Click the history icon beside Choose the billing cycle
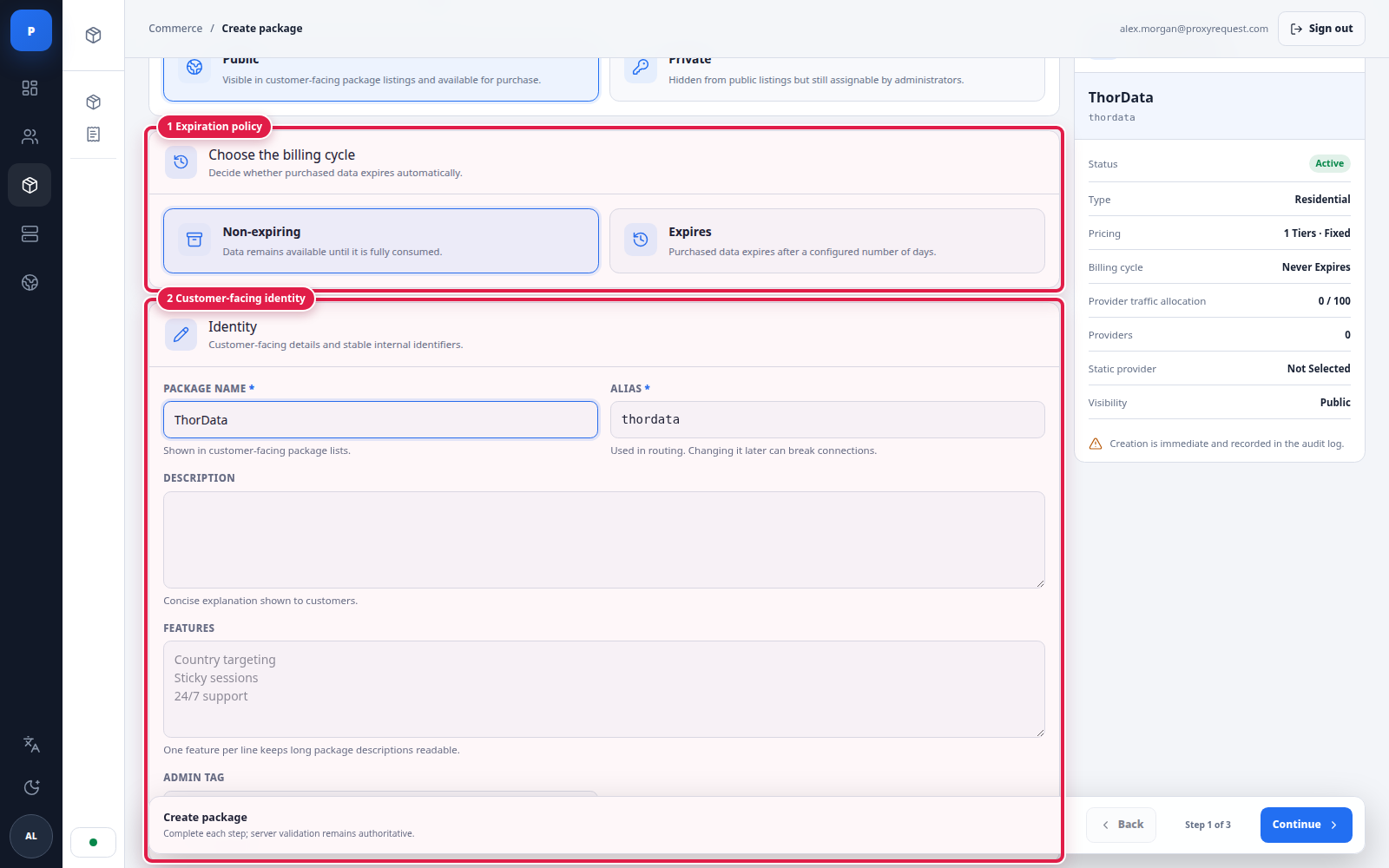The image size is (1389, 868). [x=181, y=161]
